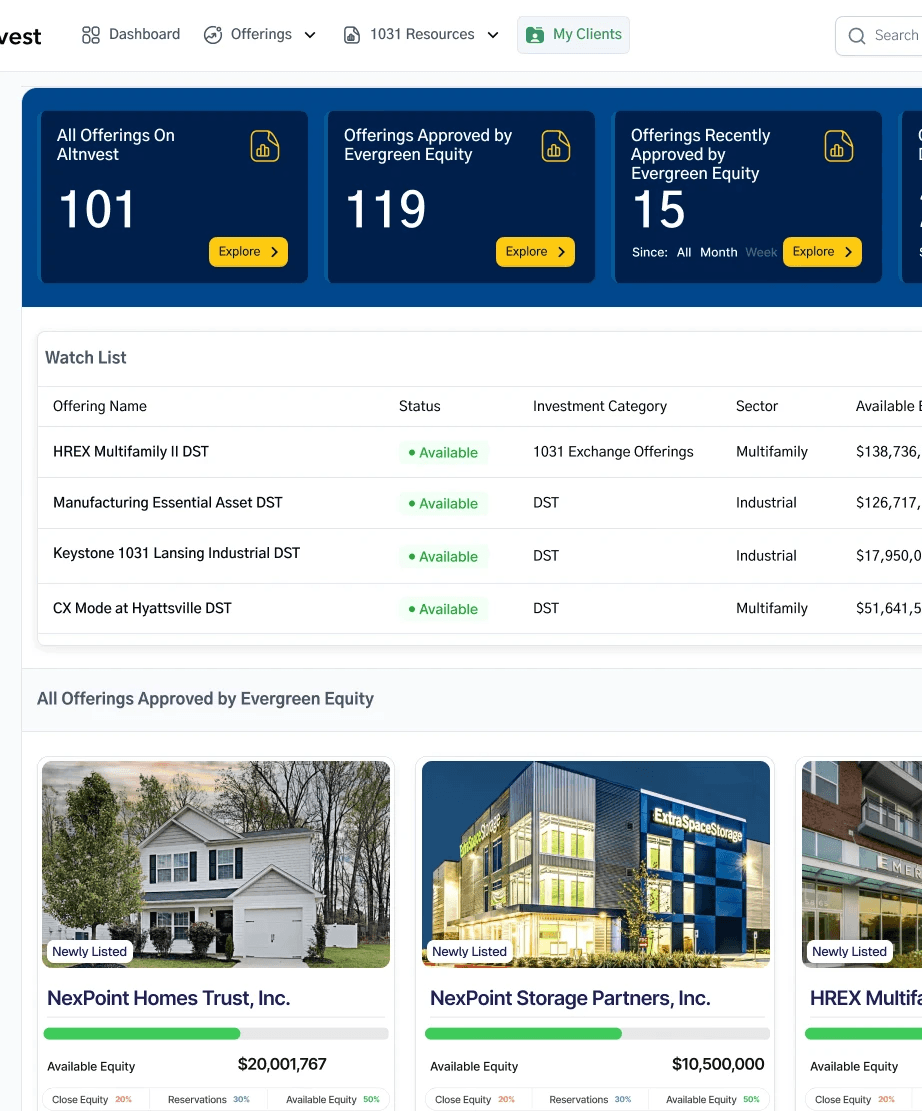The height and width of the screenshot is (1111, 922).
Task: Open NexPoint Storage Partners building thumbnail
Action: (596, 864)
